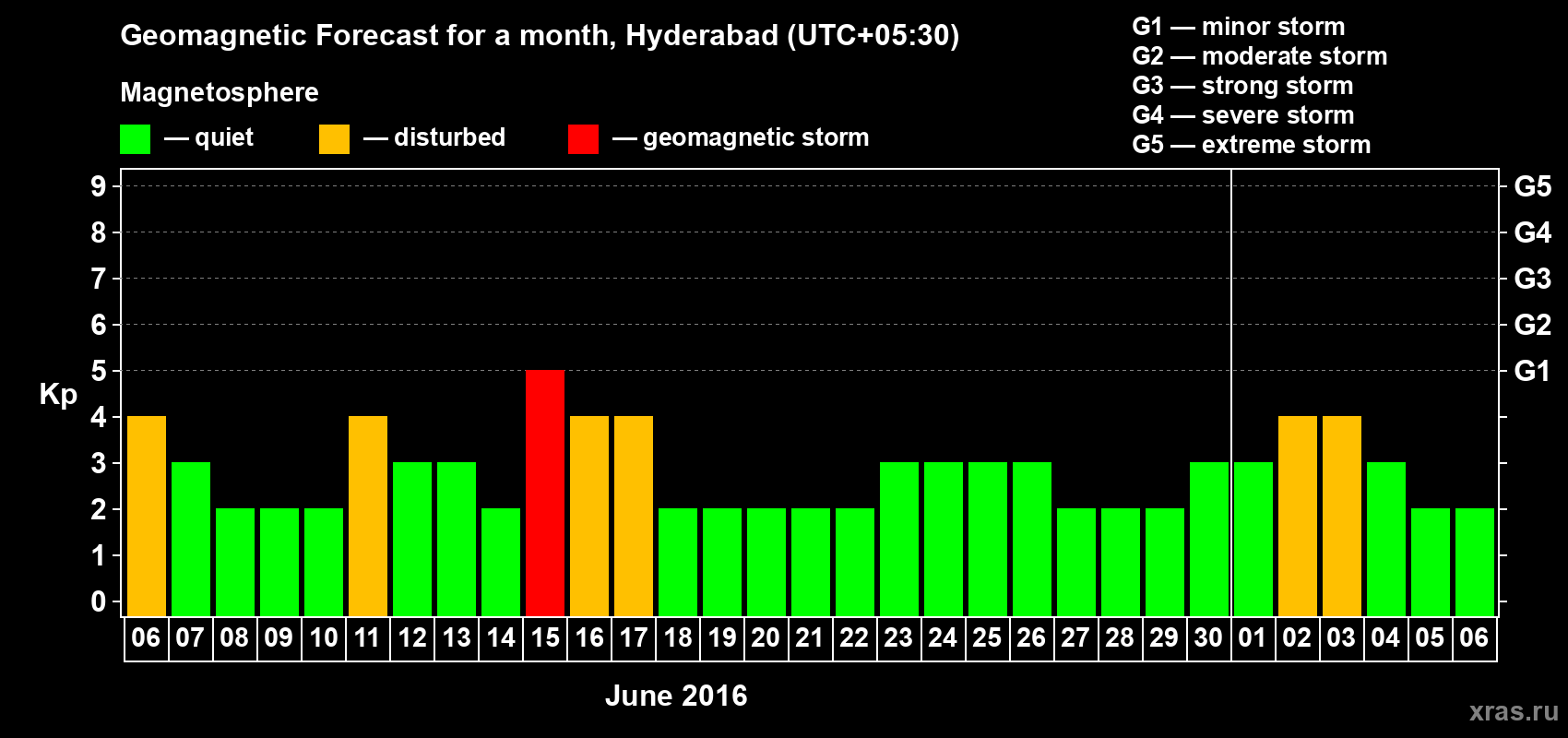This screenshot has width=1568, height=738.
Task: Click the green quiet legend swatch
Action: tap(135, 139)
